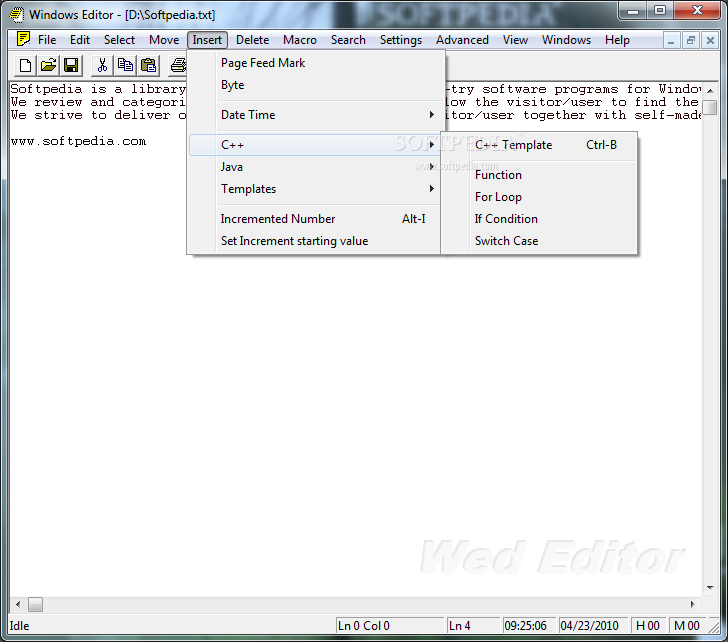Click the horizontal scrollbar right arrow
The height and width of the screenshot is (642, 728).
693,604
